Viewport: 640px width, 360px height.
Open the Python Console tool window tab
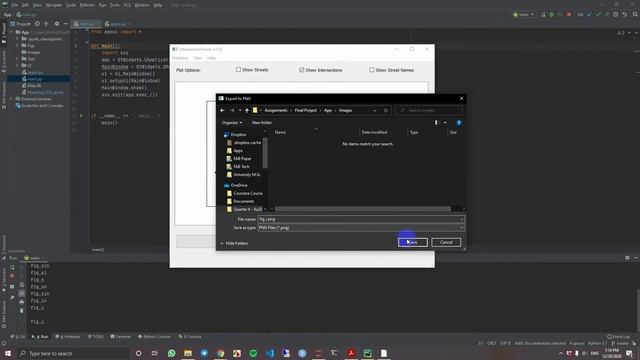pos(154,337)
